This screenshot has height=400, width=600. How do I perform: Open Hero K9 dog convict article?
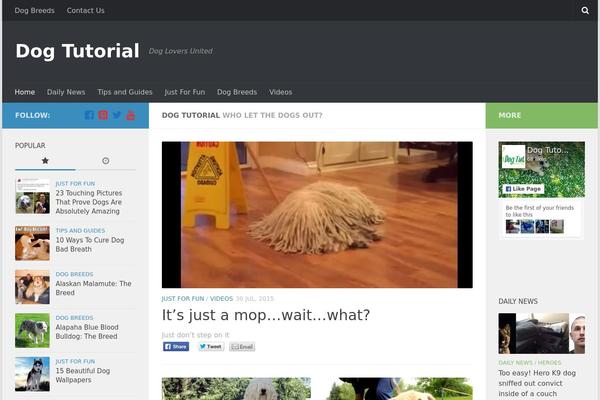pyautogui.click(x=537, y=383)
